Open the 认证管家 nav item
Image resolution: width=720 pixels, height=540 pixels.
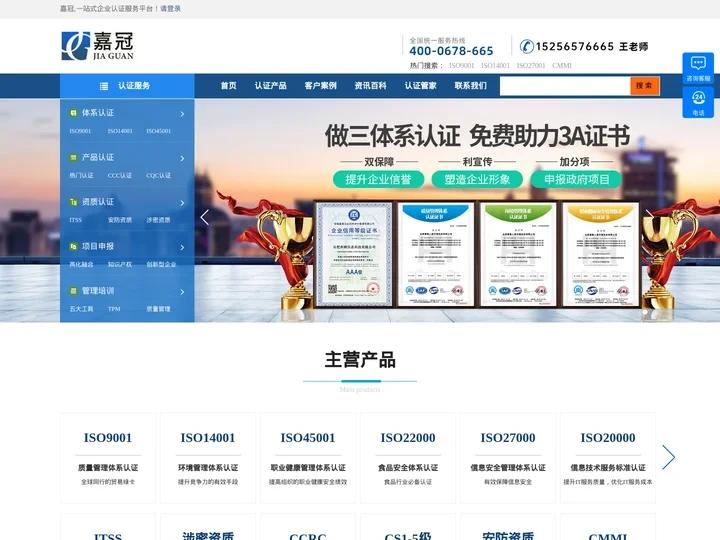[421, 86]
